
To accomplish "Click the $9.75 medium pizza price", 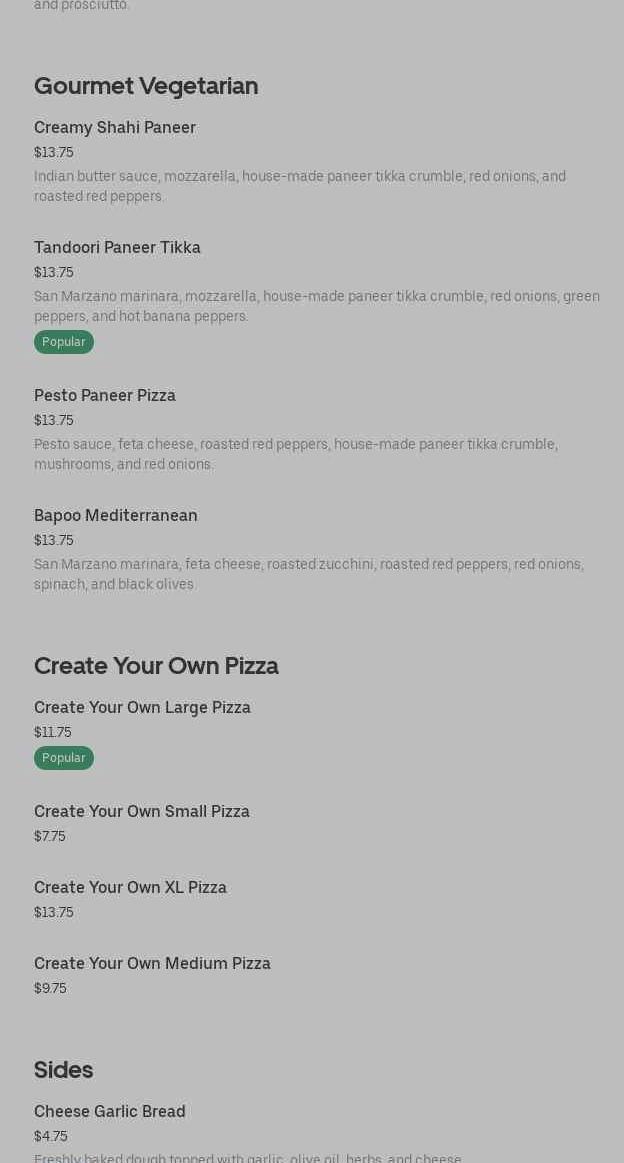I will tap(50, 989).
